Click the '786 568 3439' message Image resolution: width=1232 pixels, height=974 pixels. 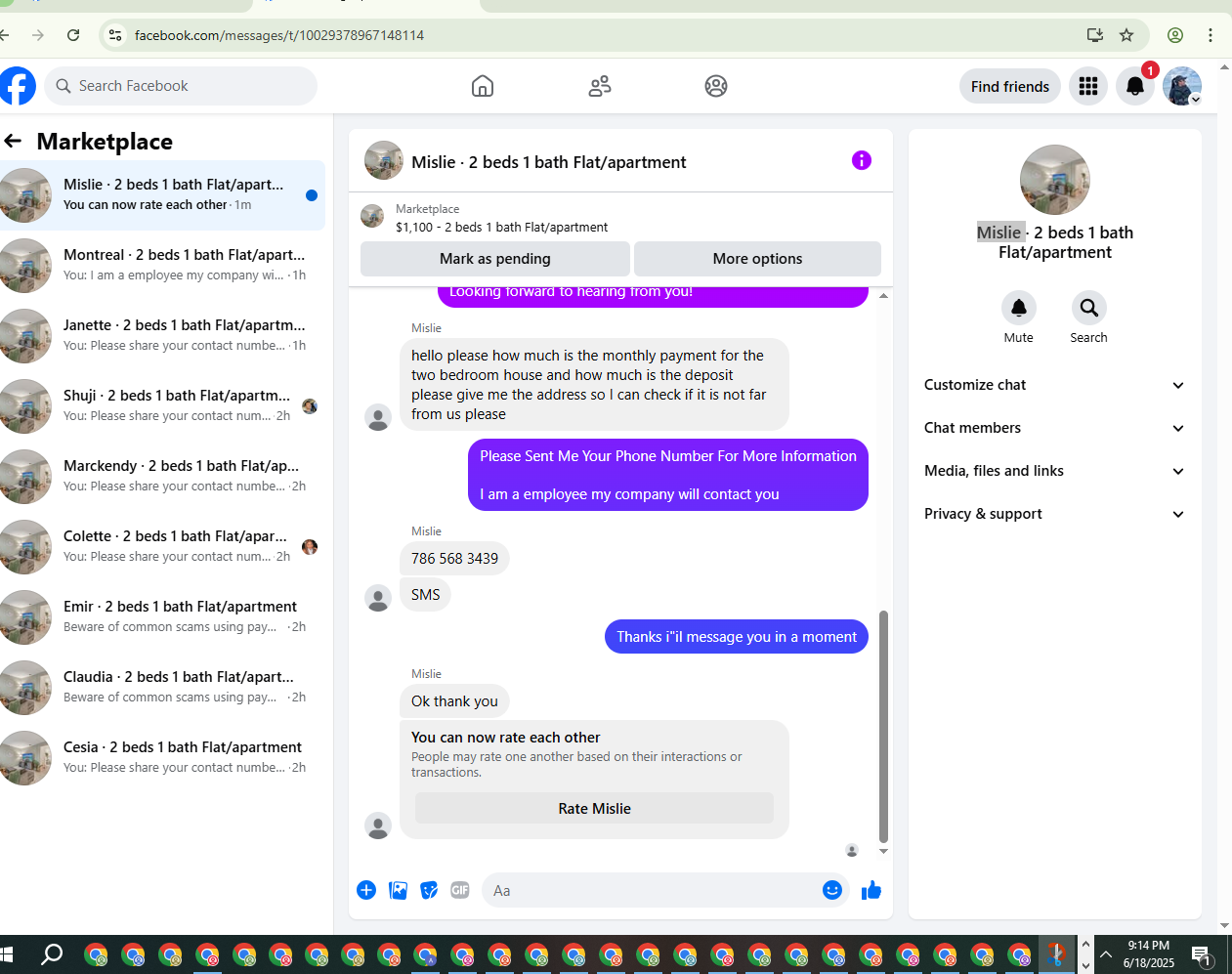[x=454, y=559]
